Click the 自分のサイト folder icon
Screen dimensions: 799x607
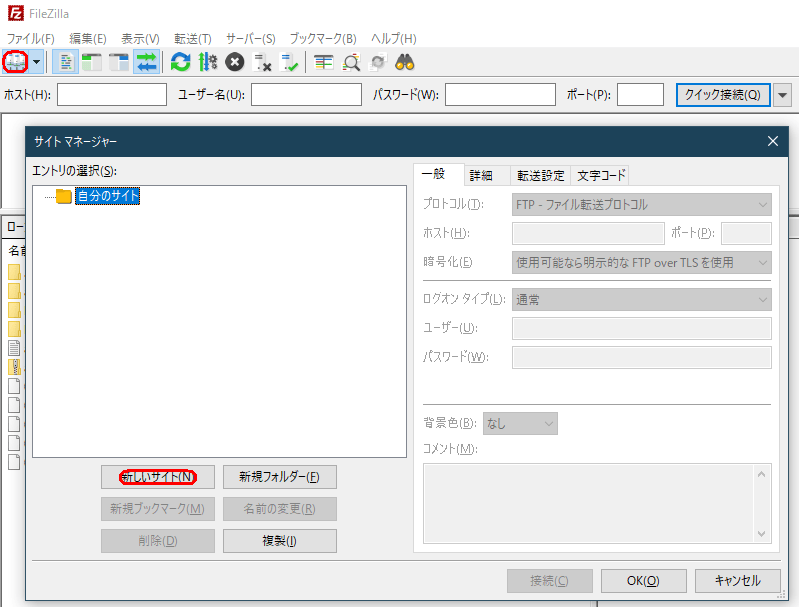click(x=64, y=196)
